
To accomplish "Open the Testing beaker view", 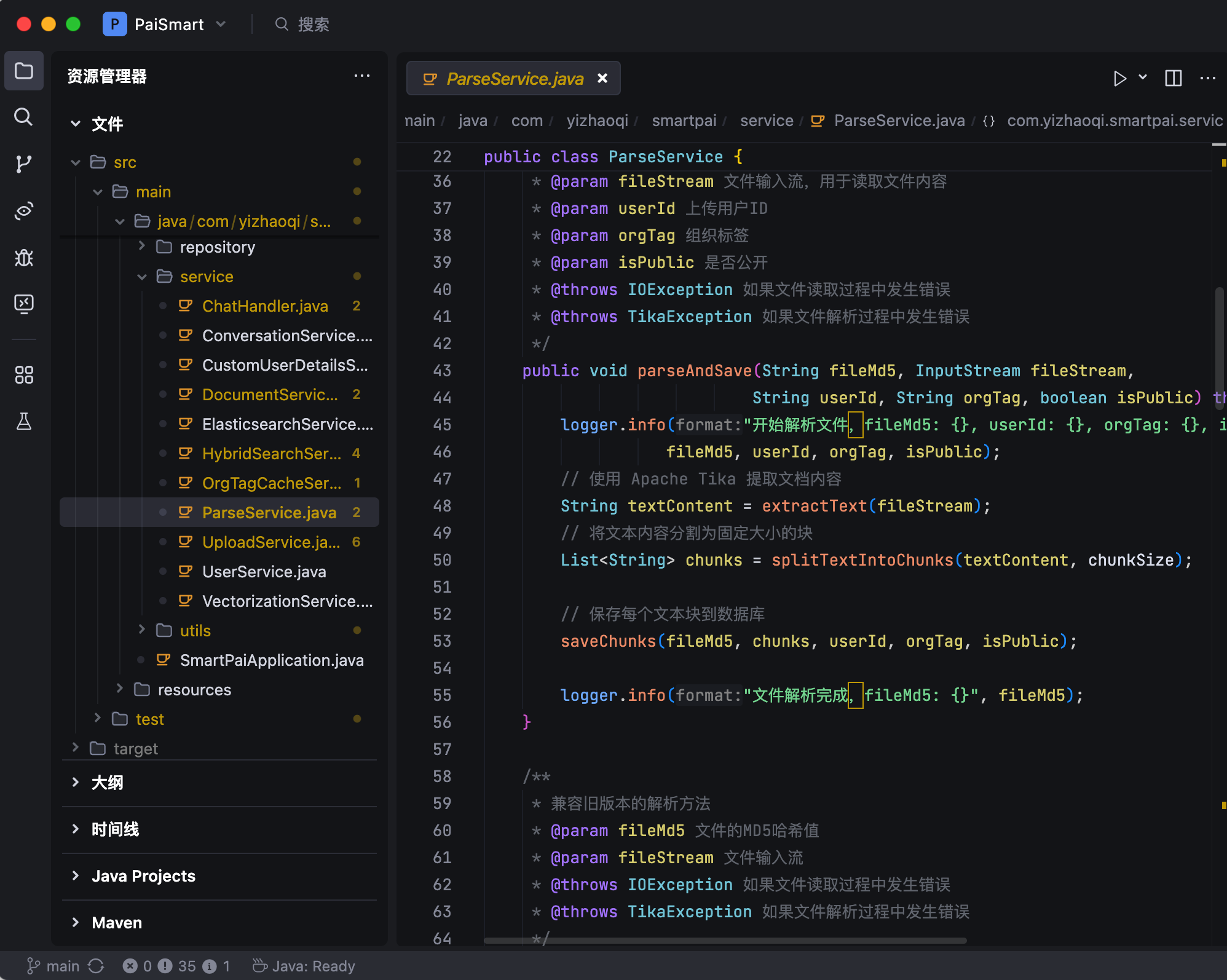I will 24,422.
